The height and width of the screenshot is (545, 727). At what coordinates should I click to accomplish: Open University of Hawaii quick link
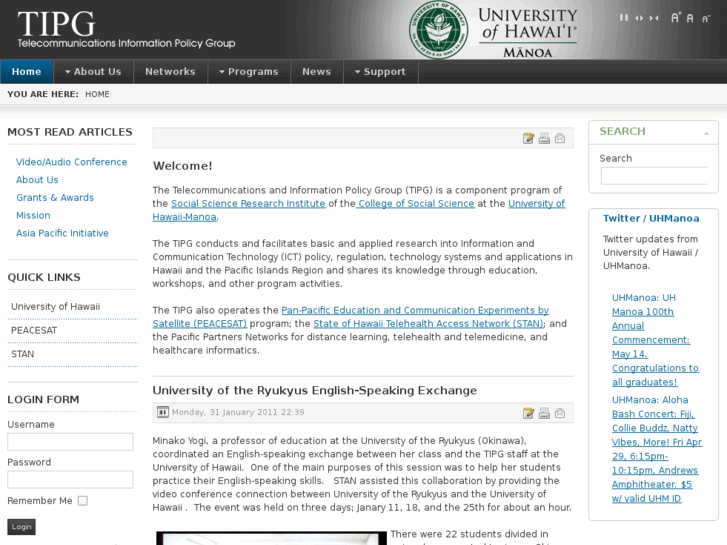tap(55, 307)
